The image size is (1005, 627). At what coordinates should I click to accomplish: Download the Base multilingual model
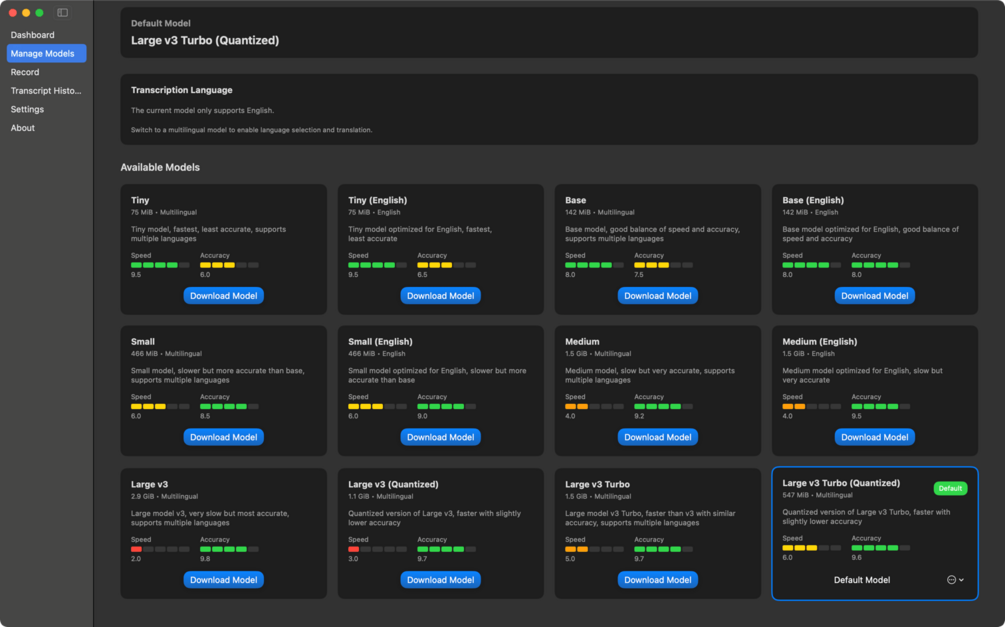(x=657, y=296)
